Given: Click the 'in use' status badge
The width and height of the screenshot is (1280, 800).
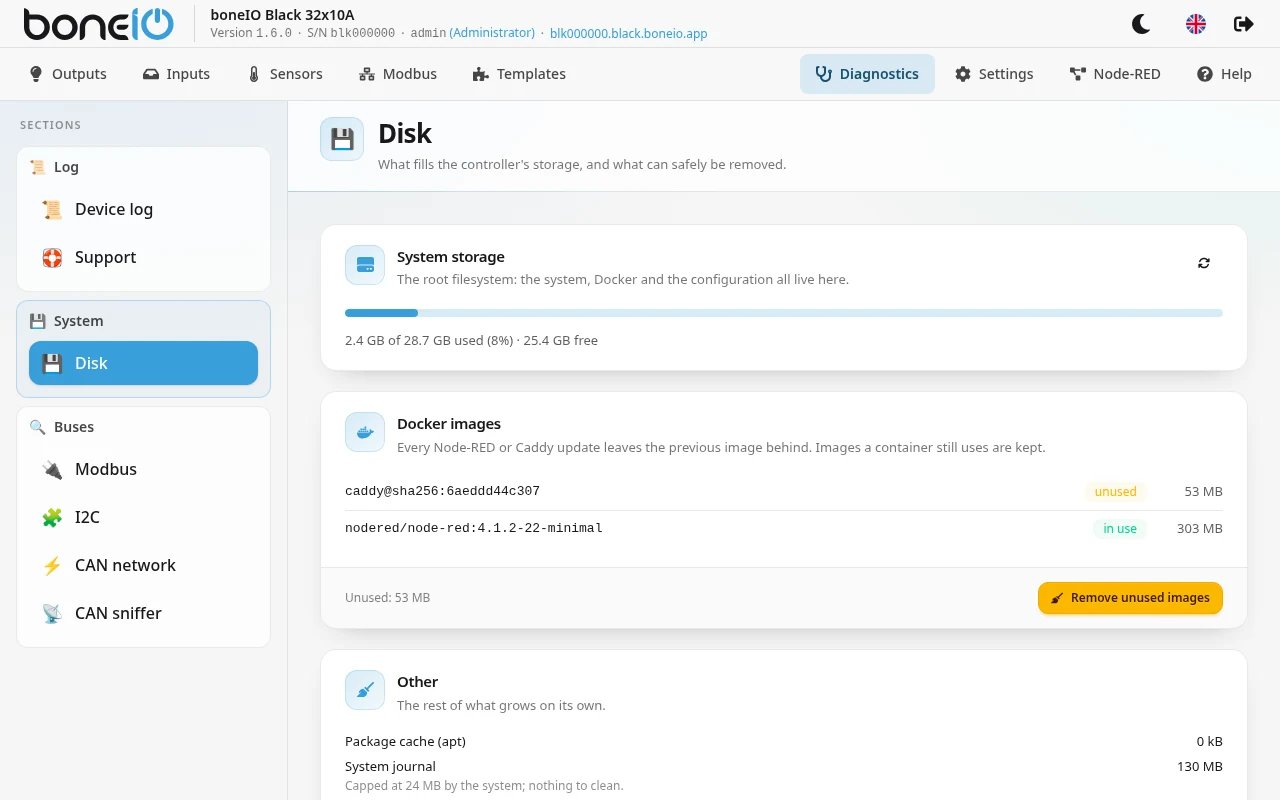Looking at the screenshot, I should click(1120, 528).
